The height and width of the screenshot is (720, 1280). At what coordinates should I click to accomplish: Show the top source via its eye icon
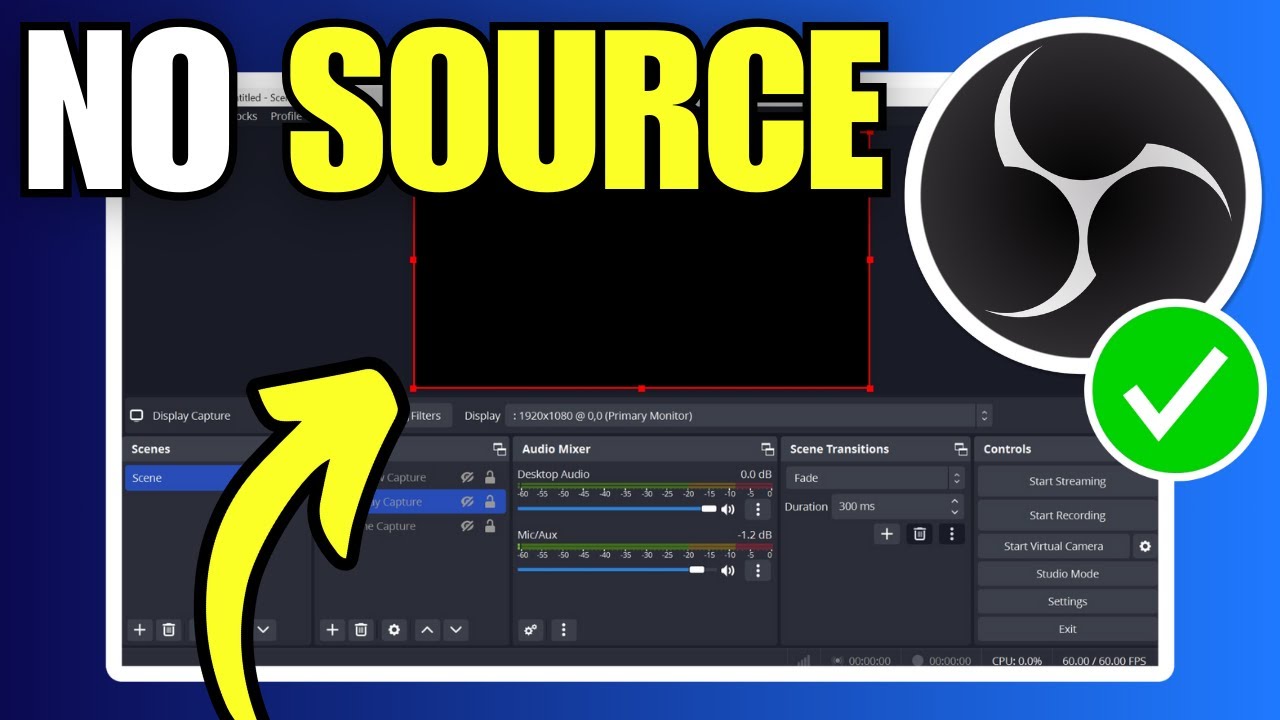[x=467, y=478]
